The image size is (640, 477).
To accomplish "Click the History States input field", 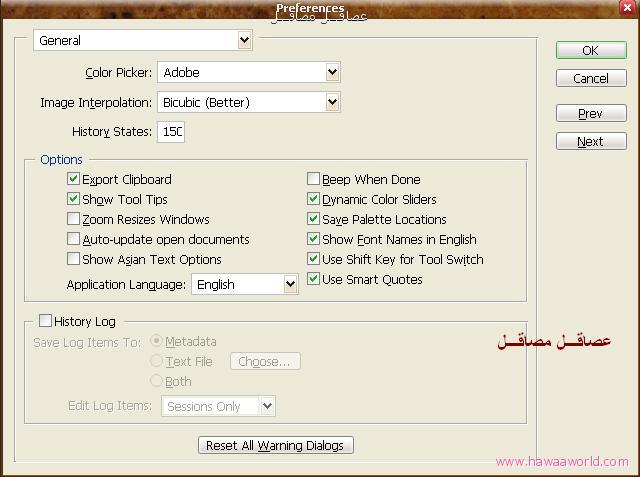I will click(170, 132).
